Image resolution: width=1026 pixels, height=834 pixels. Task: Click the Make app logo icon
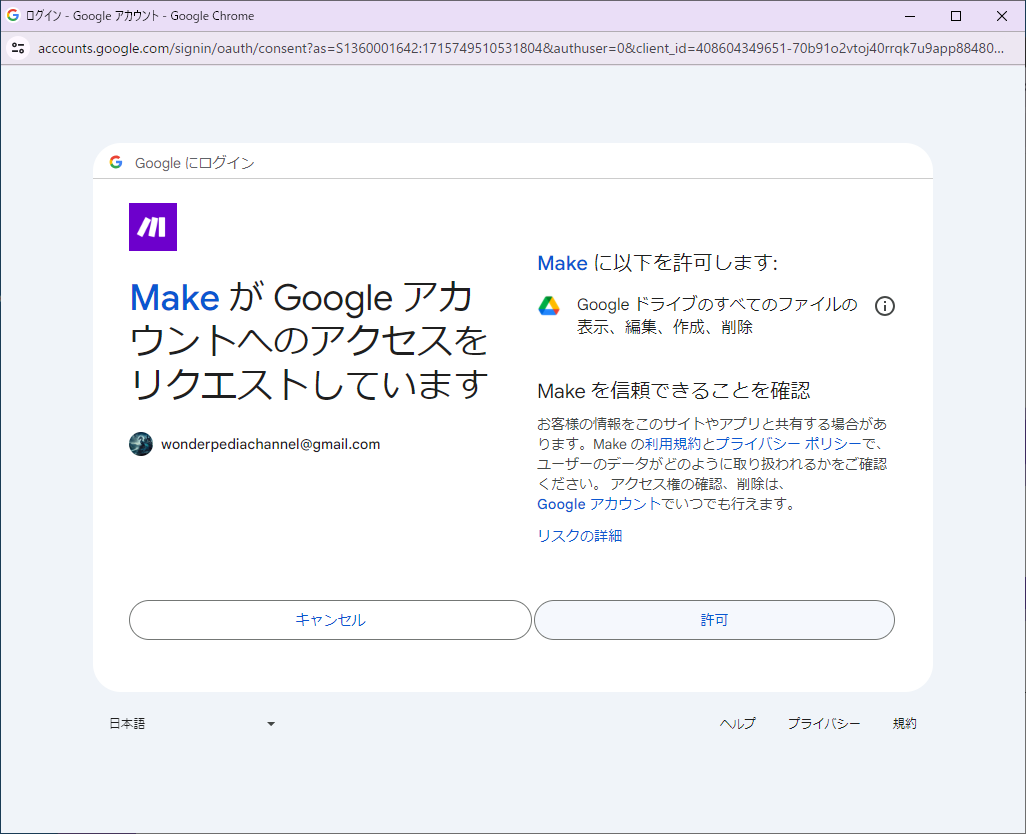coord(152,227)
